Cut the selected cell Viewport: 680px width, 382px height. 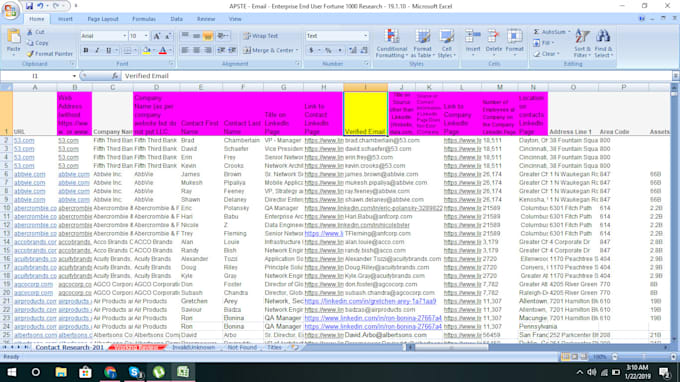tap(36, 32)
